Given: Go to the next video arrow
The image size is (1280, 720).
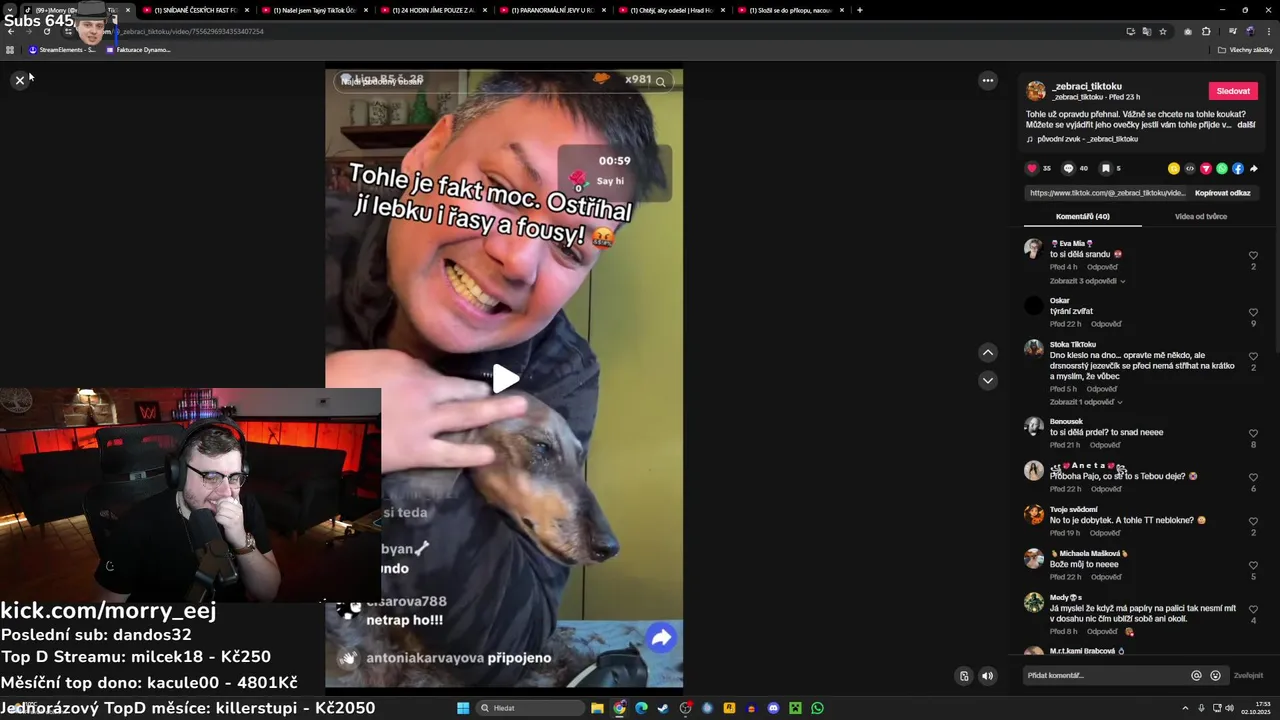Looking at the screenshot, I should pos(987,380).
